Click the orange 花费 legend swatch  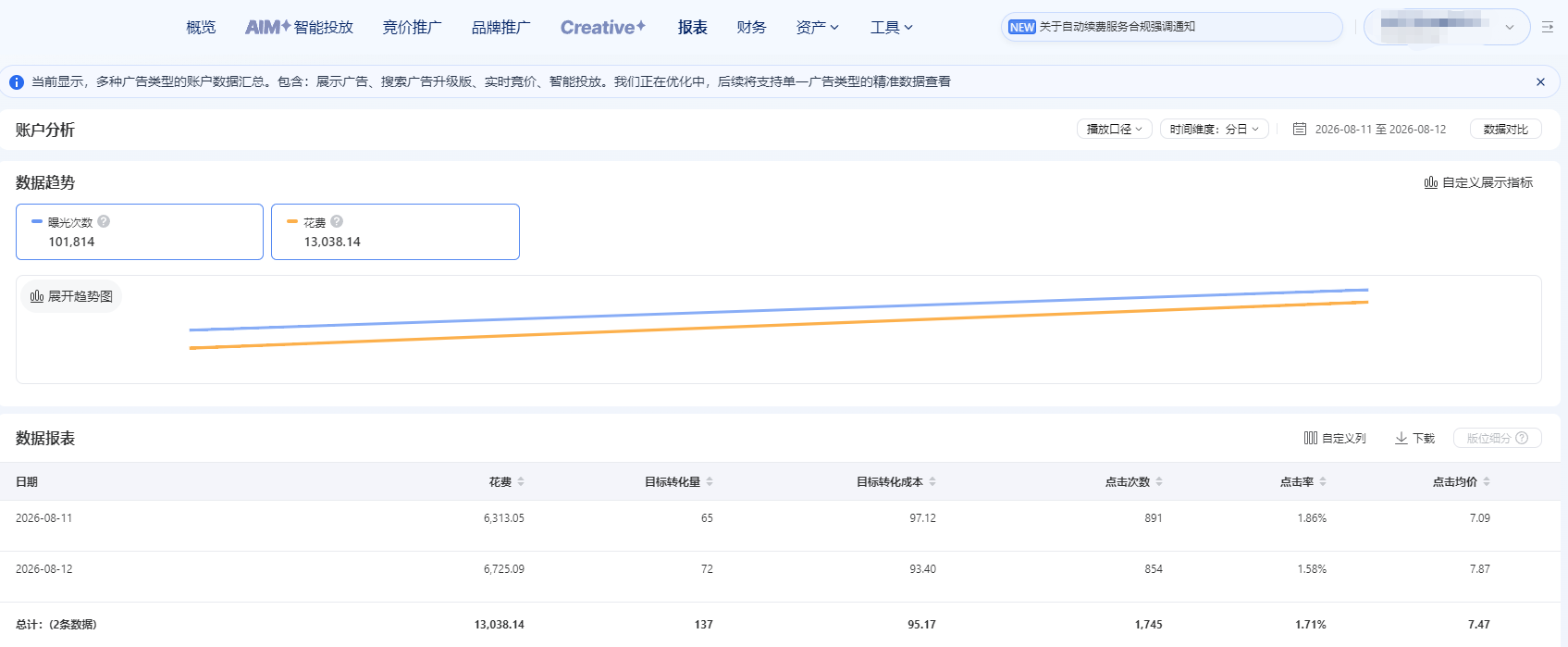tap(292, 221)
